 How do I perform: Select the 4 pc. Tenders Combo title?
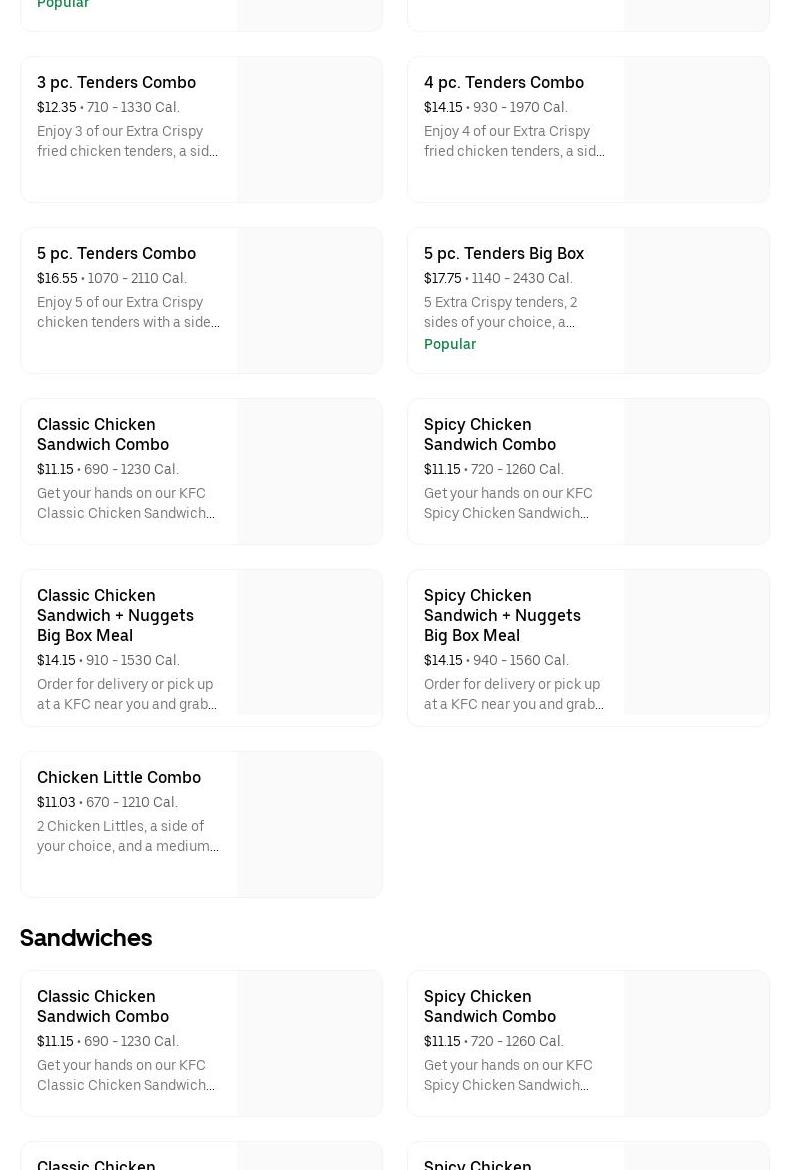tap(503, 83)
